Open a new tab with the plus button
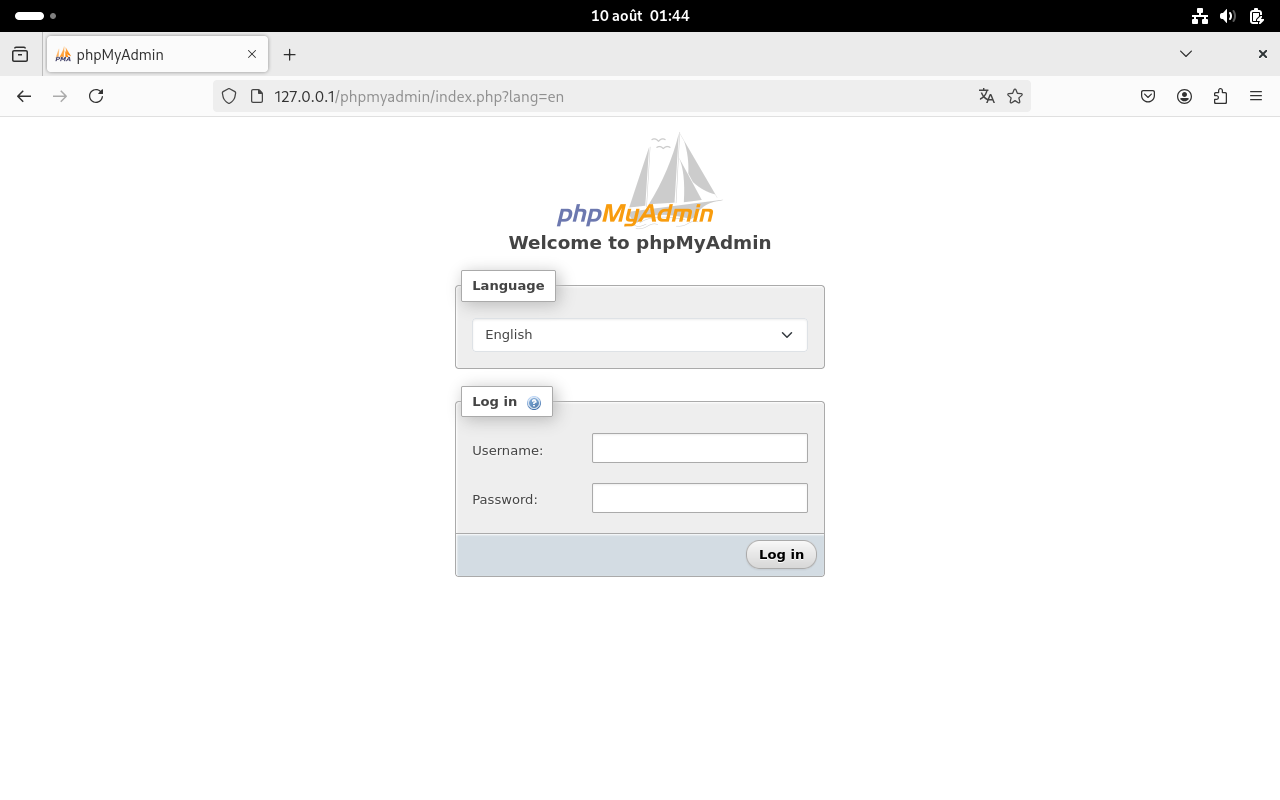Screen dimensions: 1280x800 pyautogui.click(x=290, y=54)
